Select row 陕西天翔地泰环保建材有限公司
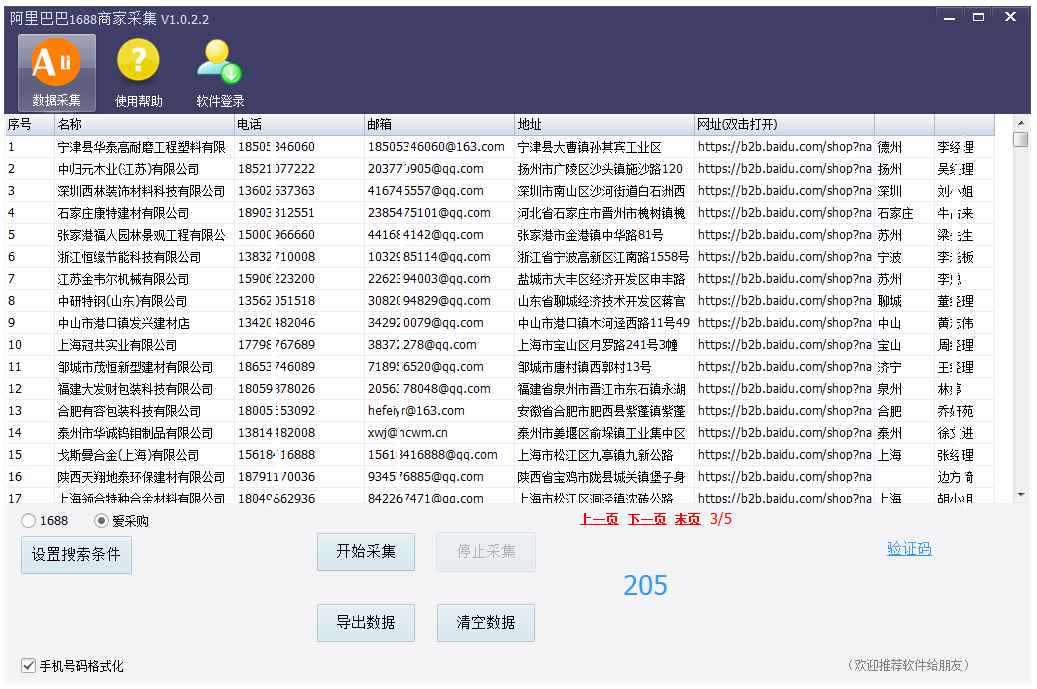 [500, 477]
